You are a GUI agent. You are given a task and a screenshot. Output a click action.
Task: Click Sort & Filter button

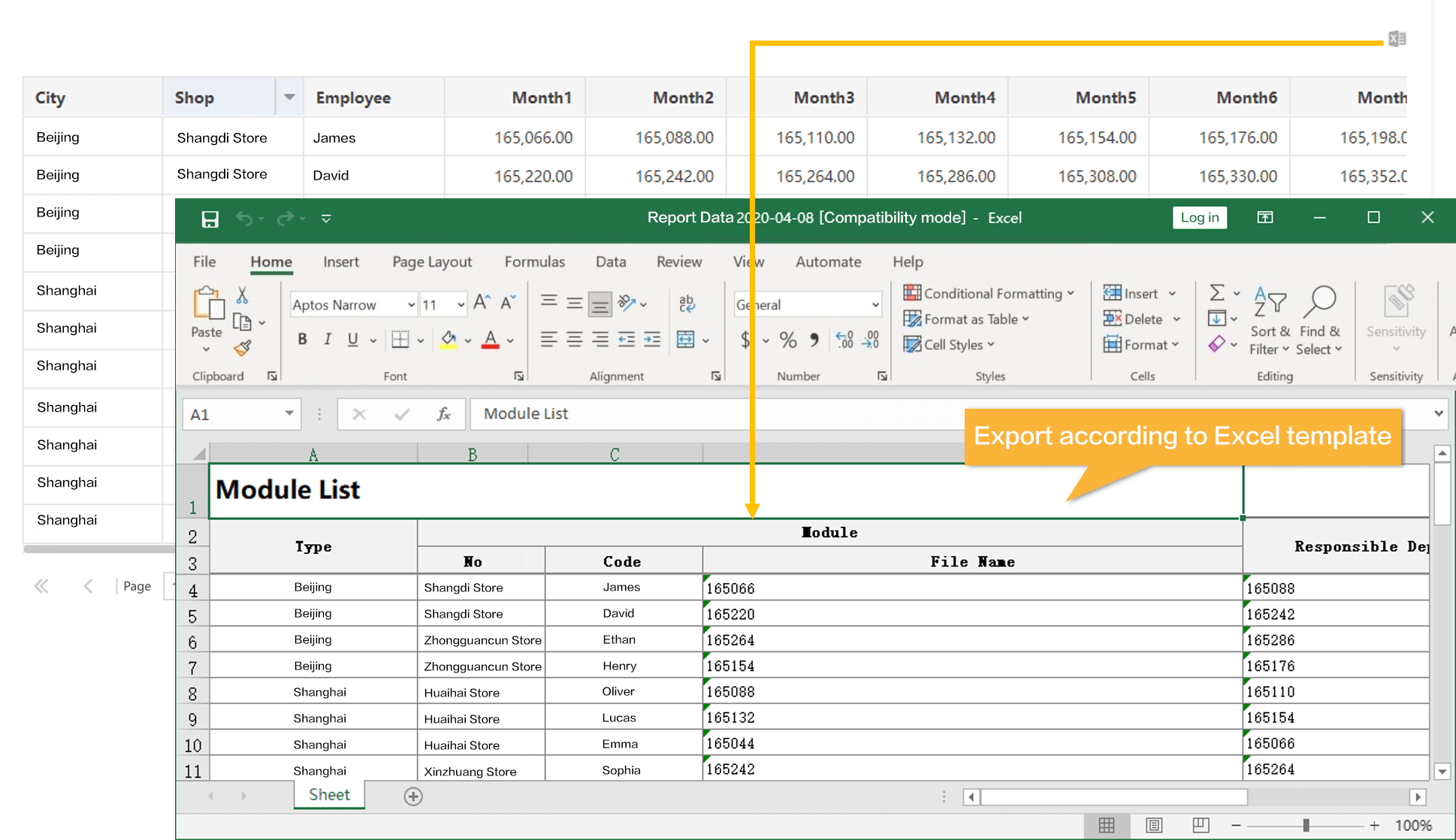1270,322
